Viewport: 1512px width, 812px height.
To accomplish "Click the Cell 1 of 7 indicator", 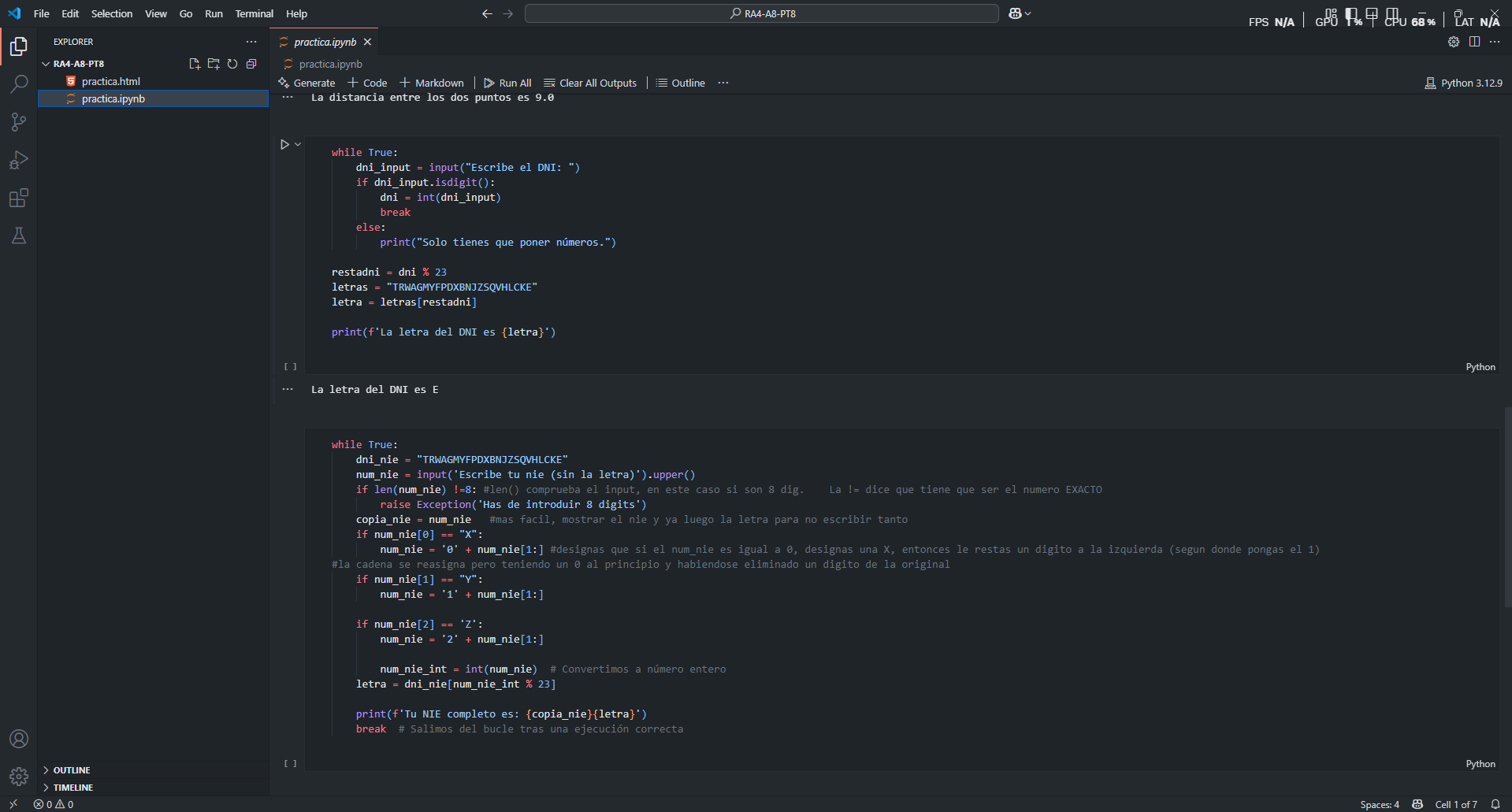I will pyautogui.click(x=1456, y=804).
